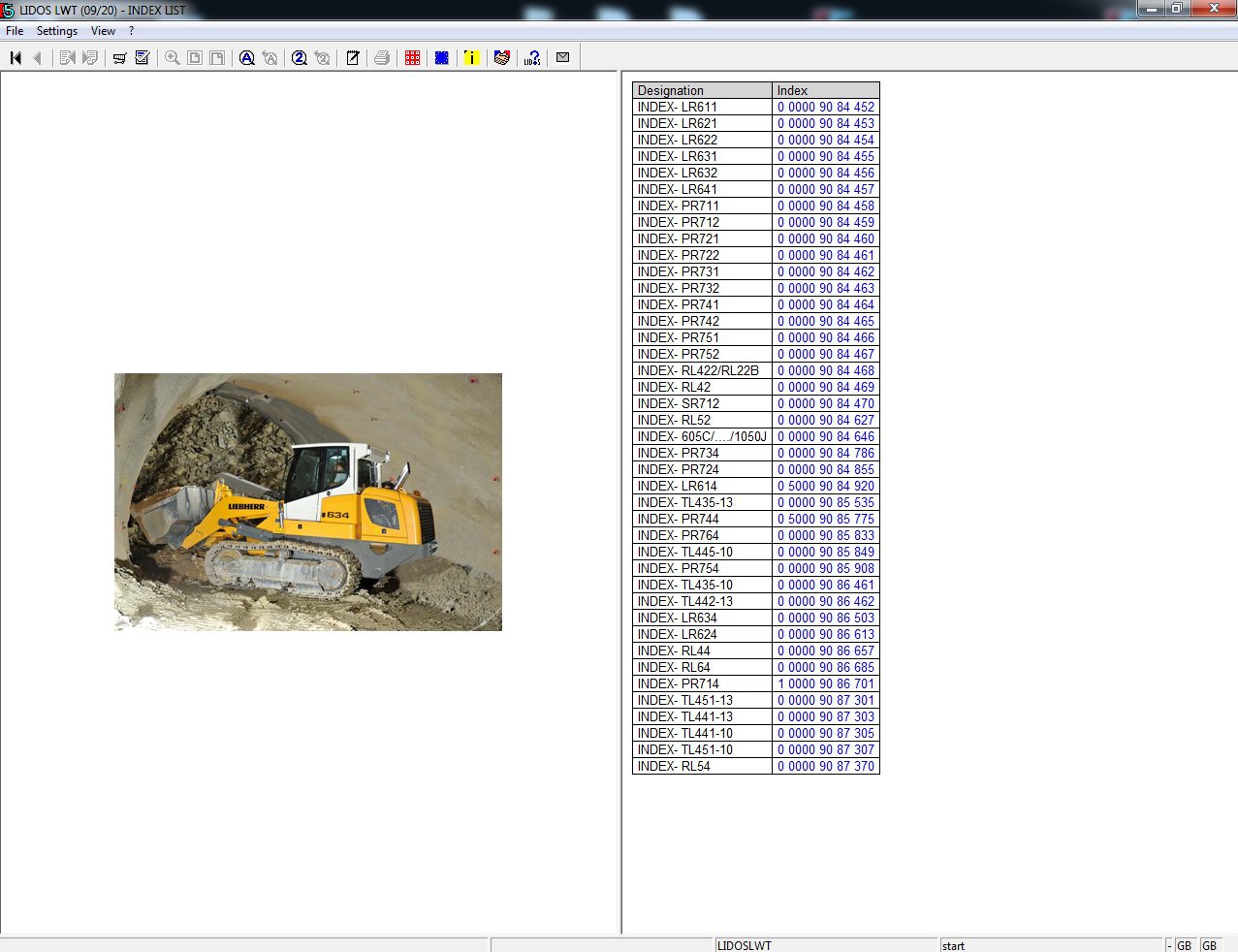
Task: Click the zoom in magnifier icon
Action: pos(173,58)
